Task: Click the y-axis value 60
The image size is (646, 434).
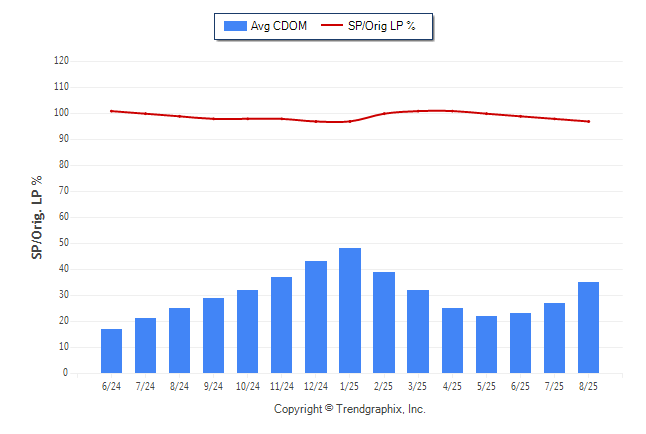Action: pyautogui.click(x=64, y=216)
